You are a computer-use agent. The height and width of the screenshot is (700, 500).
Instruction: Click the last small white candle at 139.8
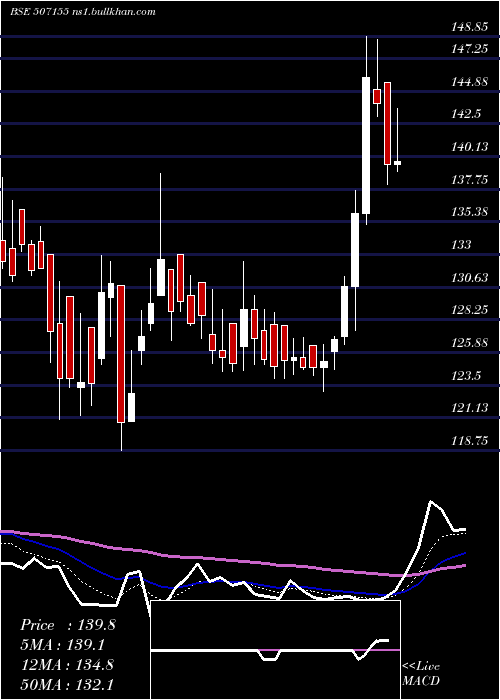point(397,163)
